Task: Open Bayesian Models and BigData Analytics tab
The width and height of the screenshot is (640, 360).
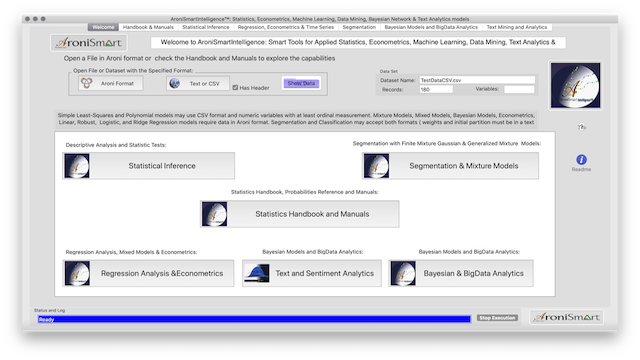Action: (x=431, y=27)
